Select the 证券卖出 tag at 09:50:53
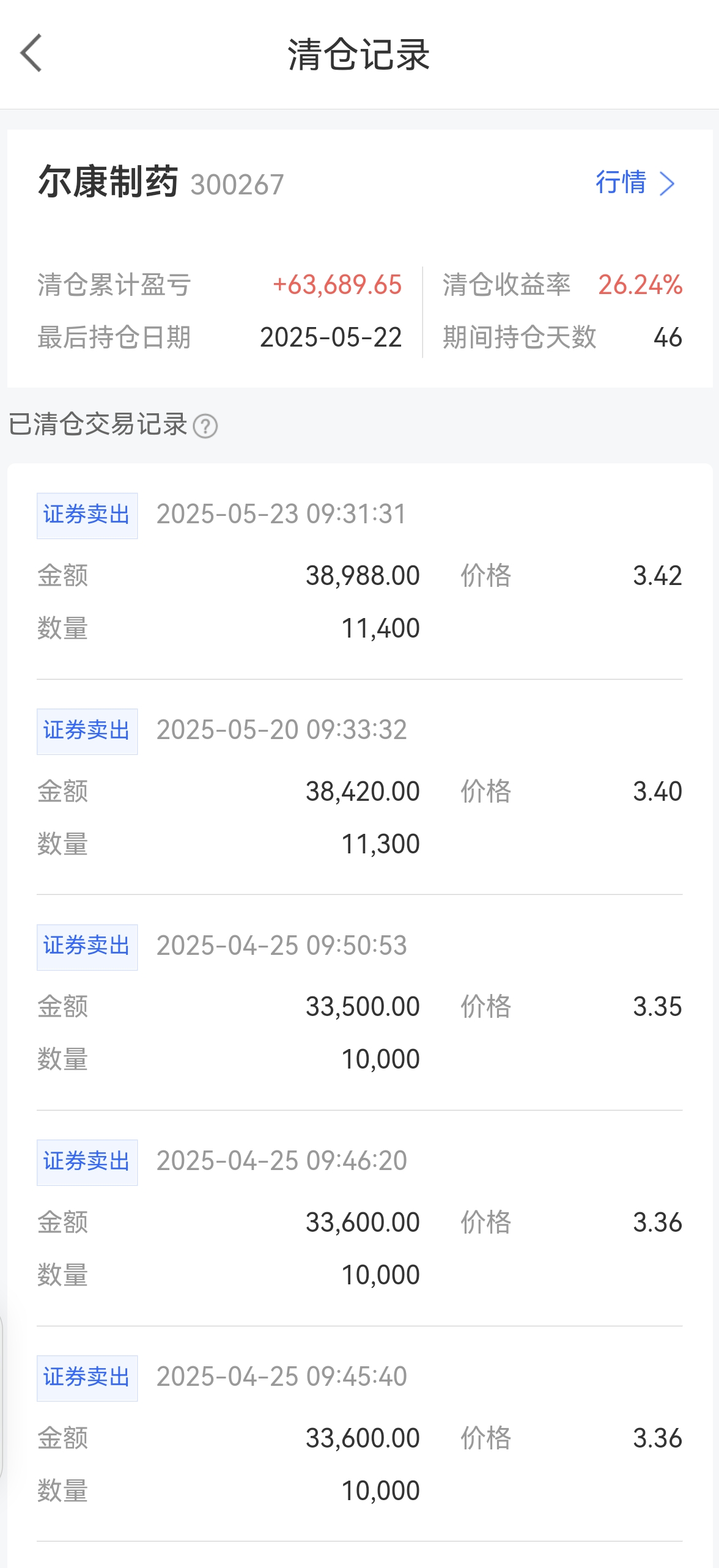 (x=87, y=947)
